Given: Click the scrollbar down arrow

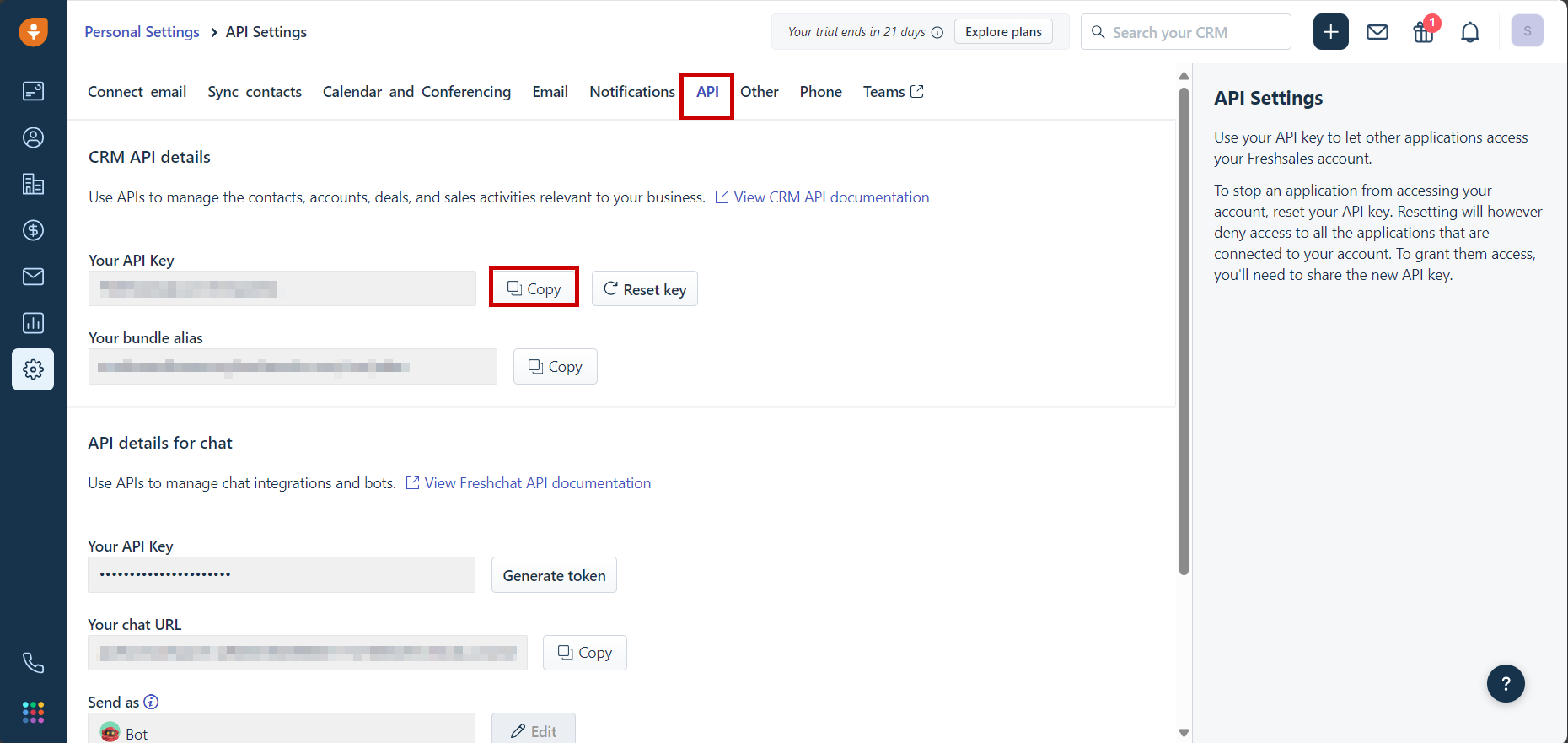Looking at the screenshot, I should pyautogui.click(x=1184, y=733).
